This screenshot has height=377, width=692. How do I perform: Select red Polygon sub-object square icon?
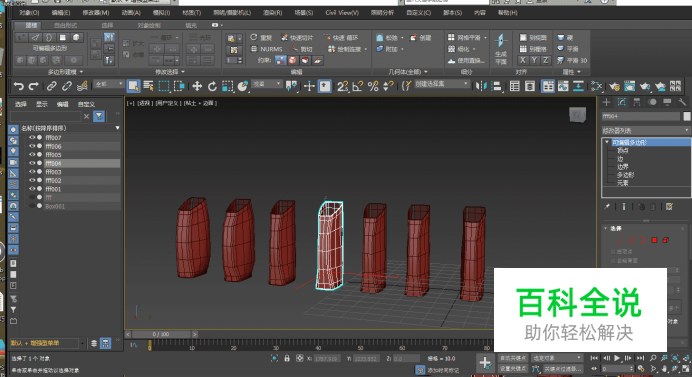pyautogui.click(x=654, y=240)
